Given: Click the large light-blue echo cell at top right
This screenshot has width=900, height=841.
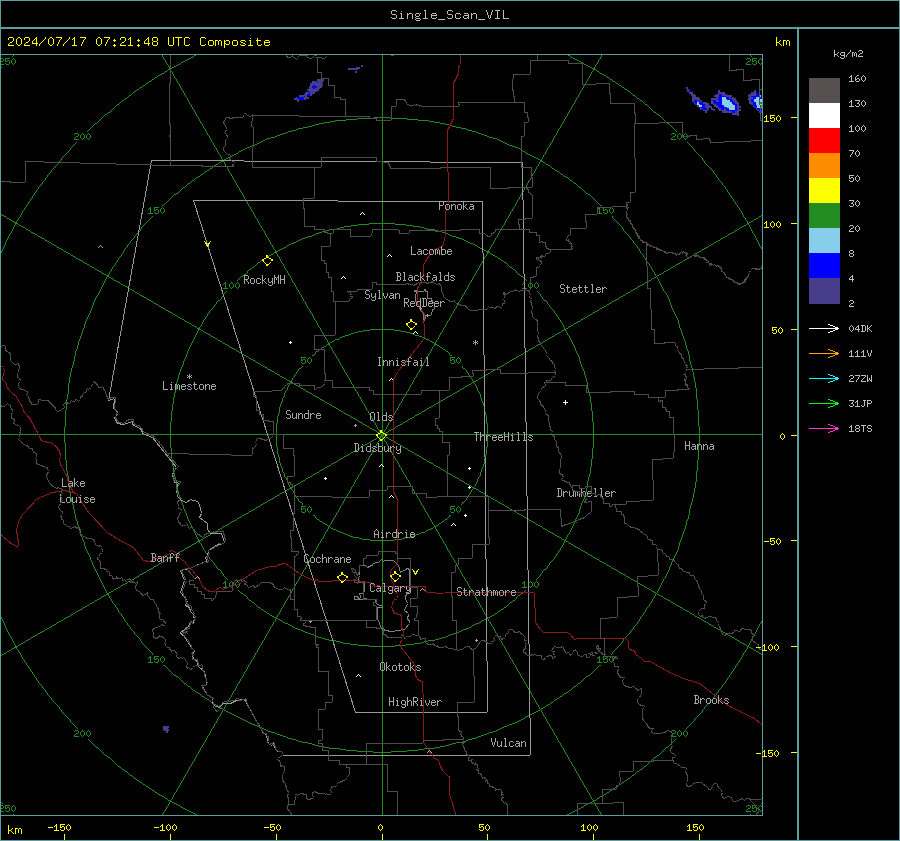Looking at the screenshot, I should click(x=726, y=103).
